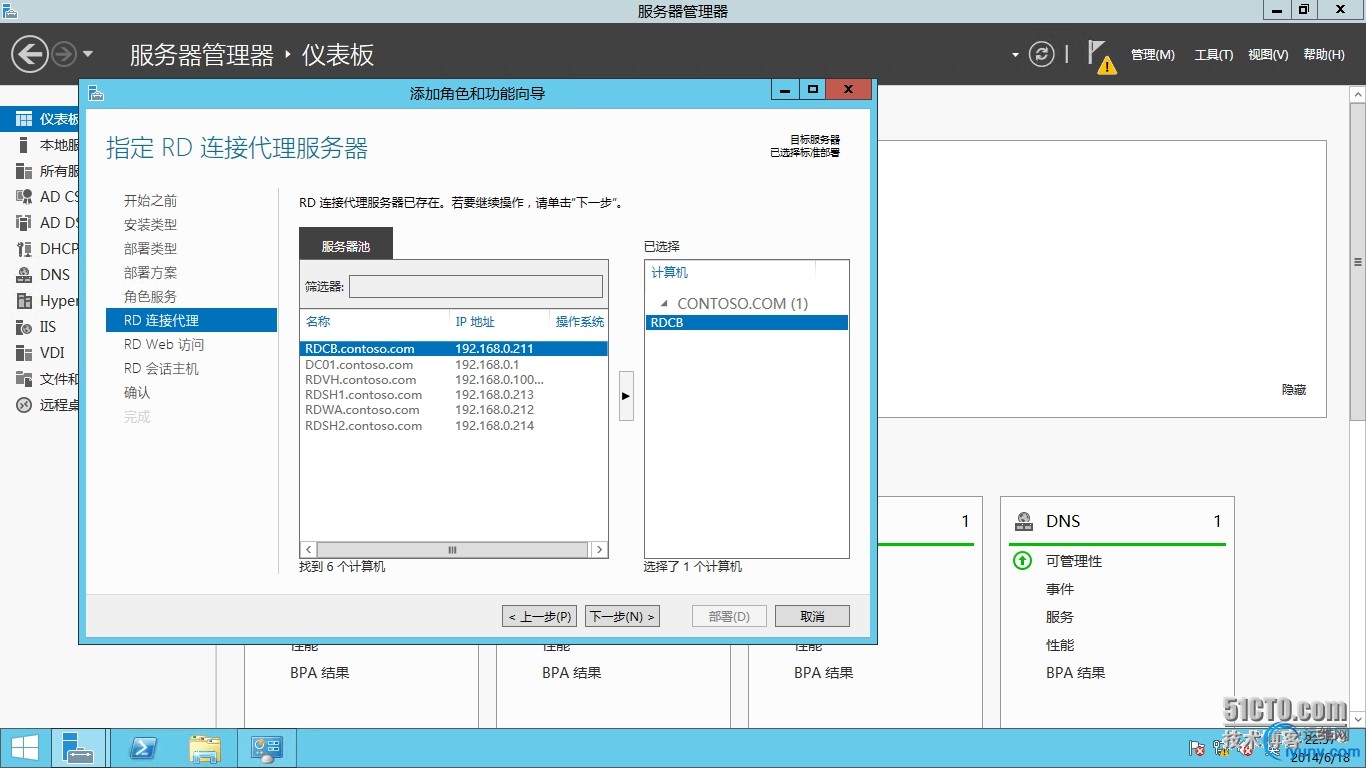
Task: Go to wizard step 安装类型
Action: pos(150,225)
